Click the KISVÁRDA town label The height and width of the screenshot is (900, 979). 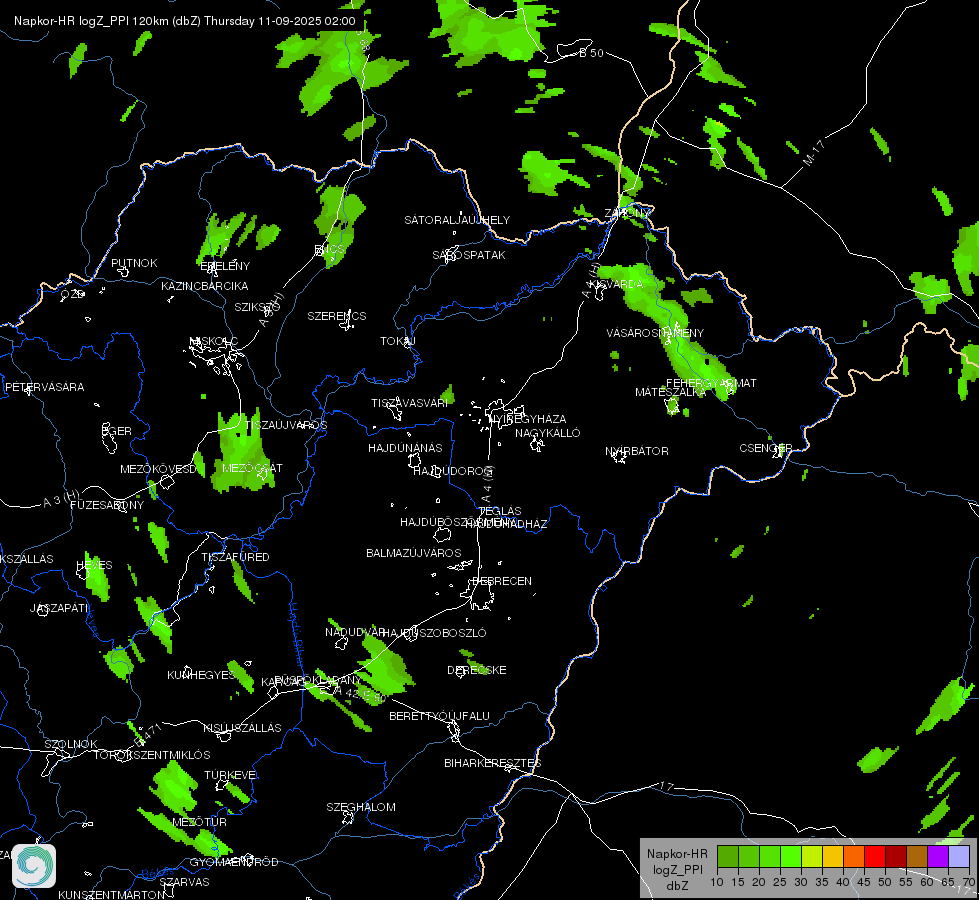click(616, 284)
